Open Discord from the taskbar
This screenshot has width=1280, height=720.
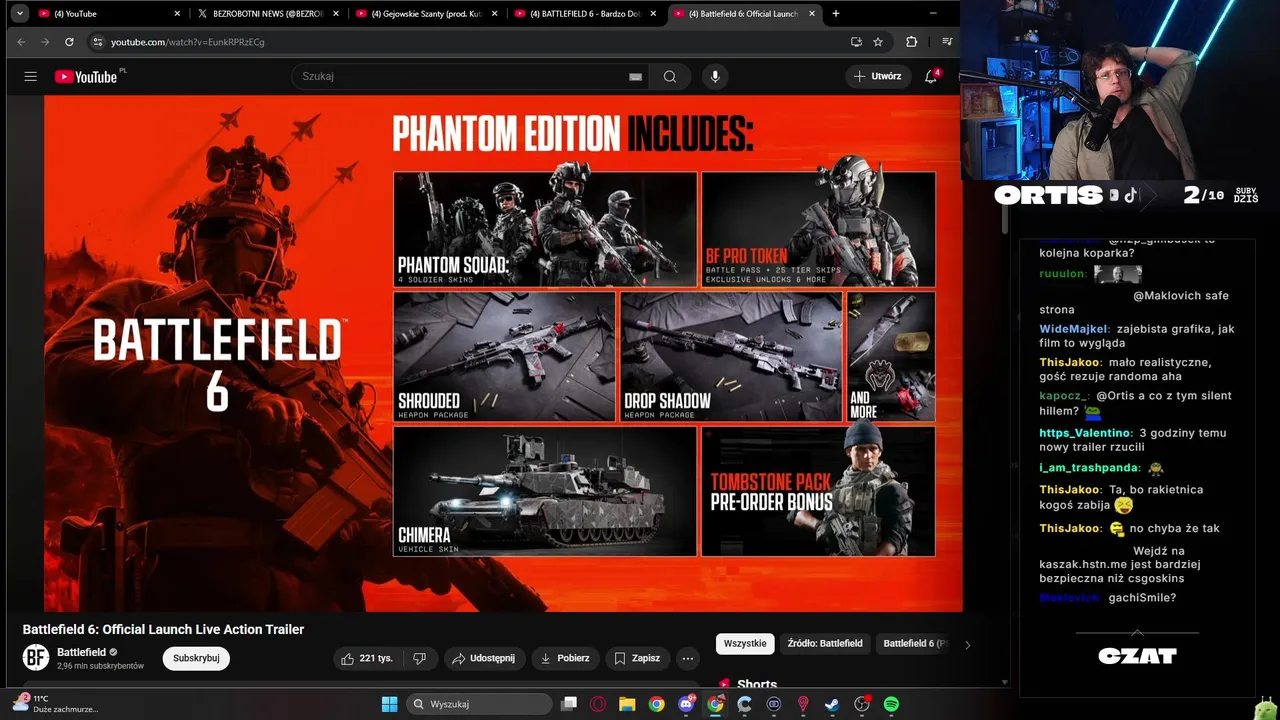[x=686, y=704]
